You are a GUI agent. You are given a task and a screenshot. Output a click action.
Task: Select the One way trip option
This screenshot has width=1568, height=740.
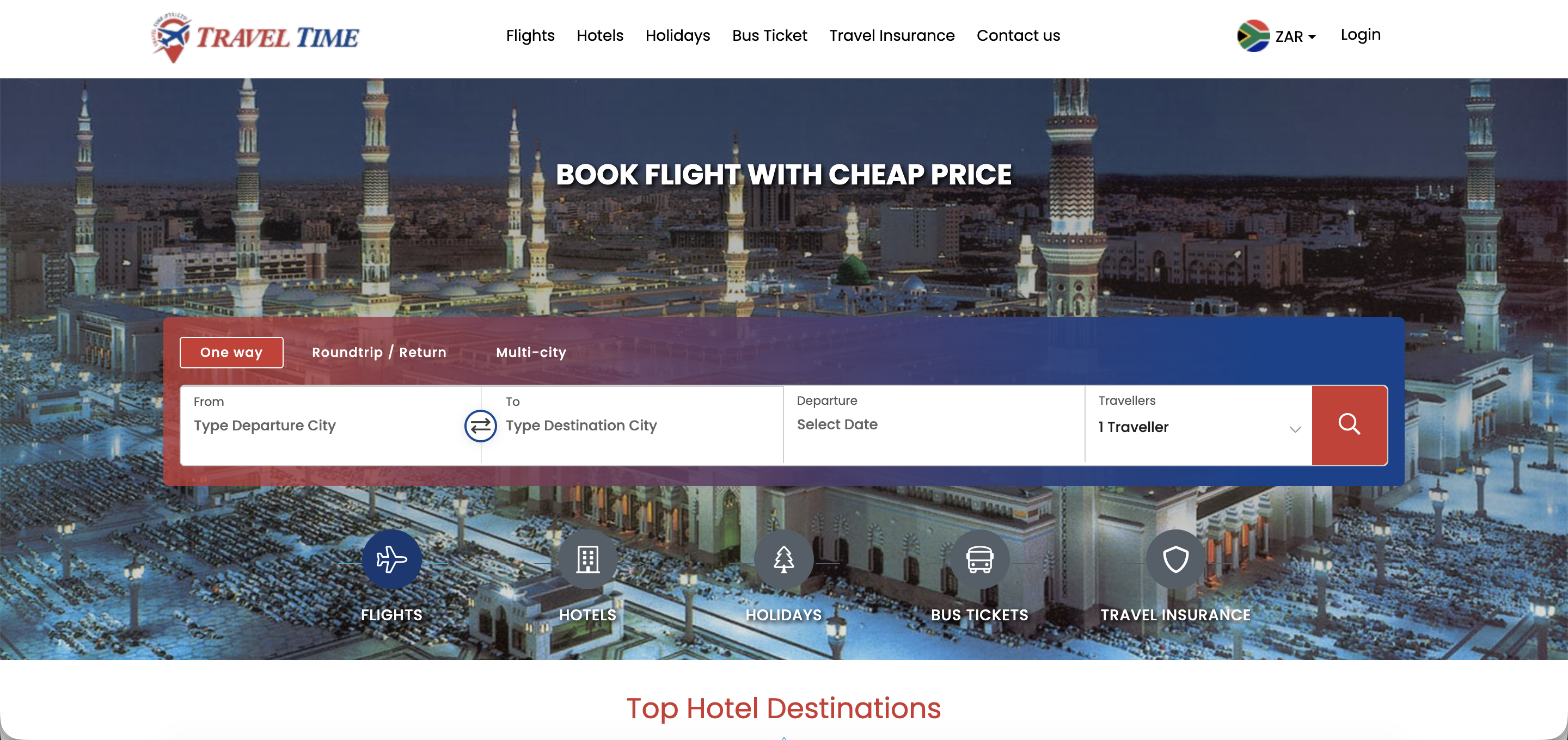coord(231,353)
